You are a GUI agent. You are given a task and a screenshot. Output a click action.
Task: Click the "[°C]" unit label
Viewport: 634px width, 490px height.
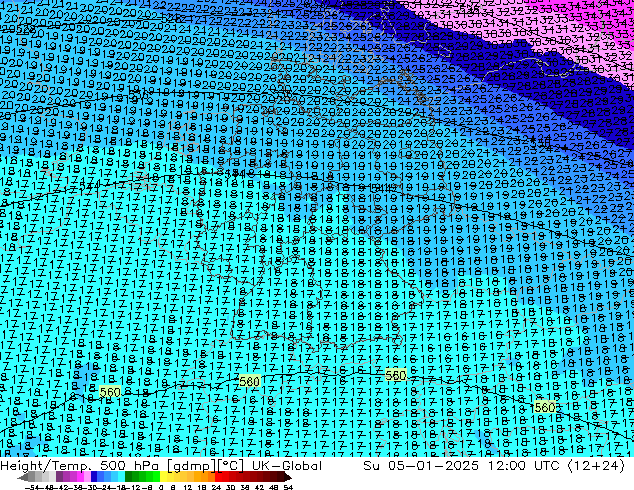230,466
